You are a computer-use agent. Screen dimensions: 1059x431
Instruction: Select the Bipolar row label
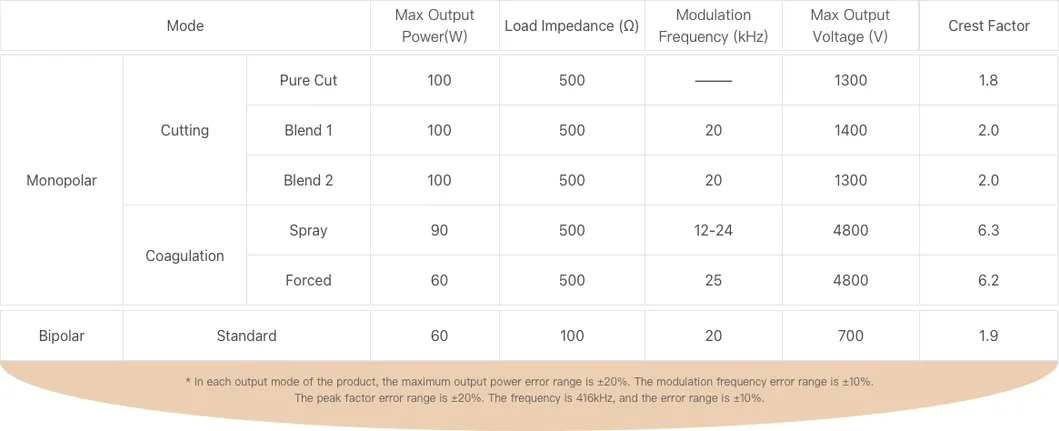(62, 336)
